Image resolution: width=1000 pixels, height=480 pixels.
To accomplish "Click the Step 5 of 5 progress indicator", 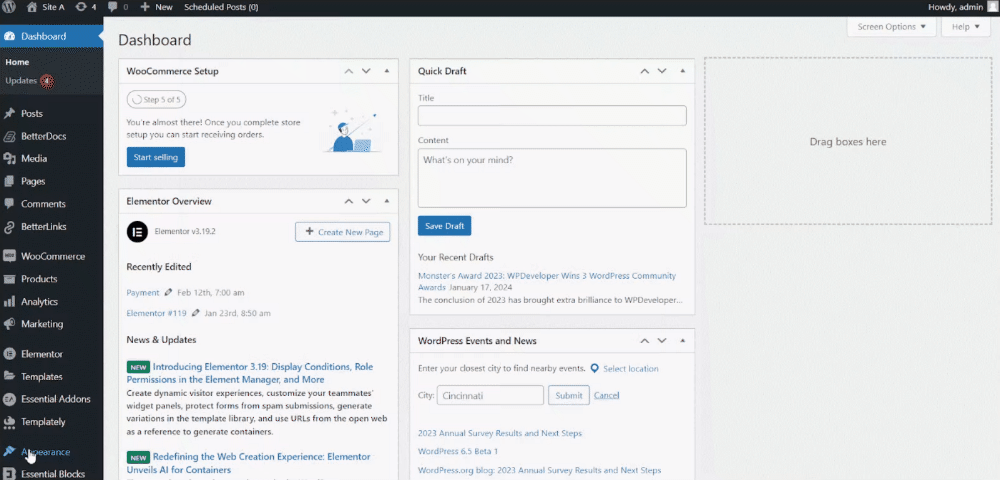I will point(156,99).
